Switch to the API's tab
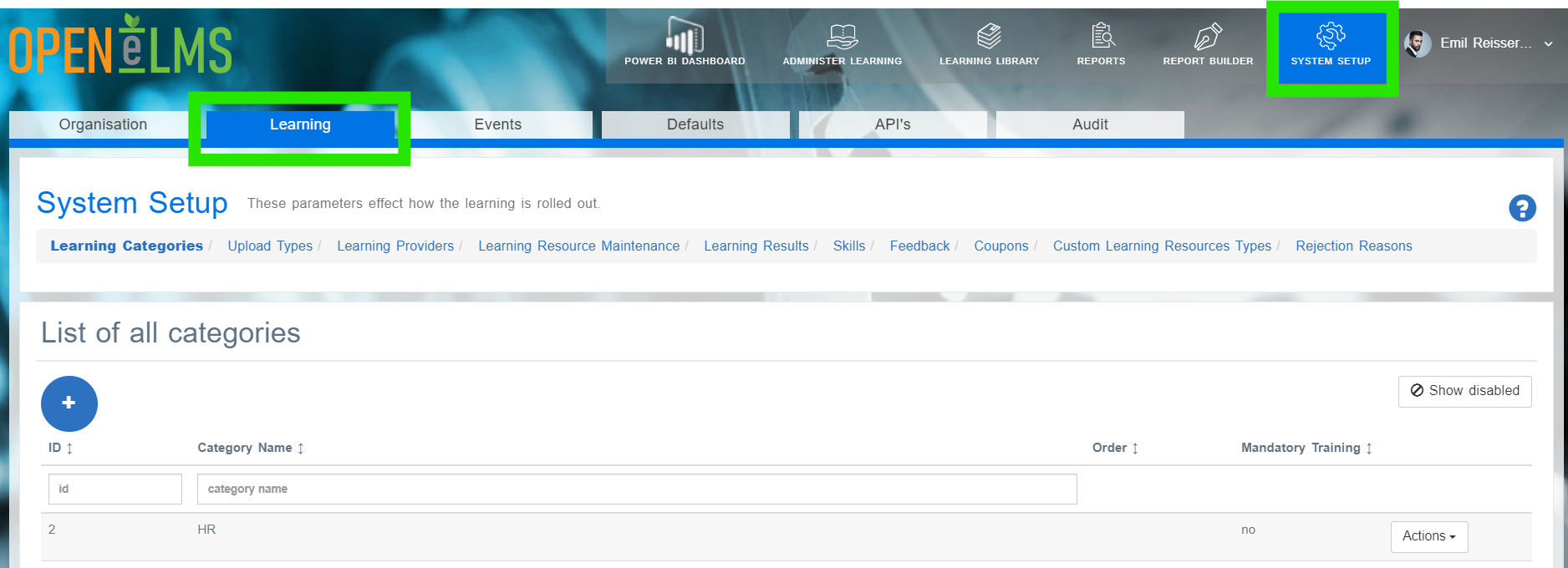The height and width of the screenshot is (568, 1568). [893, 124]
